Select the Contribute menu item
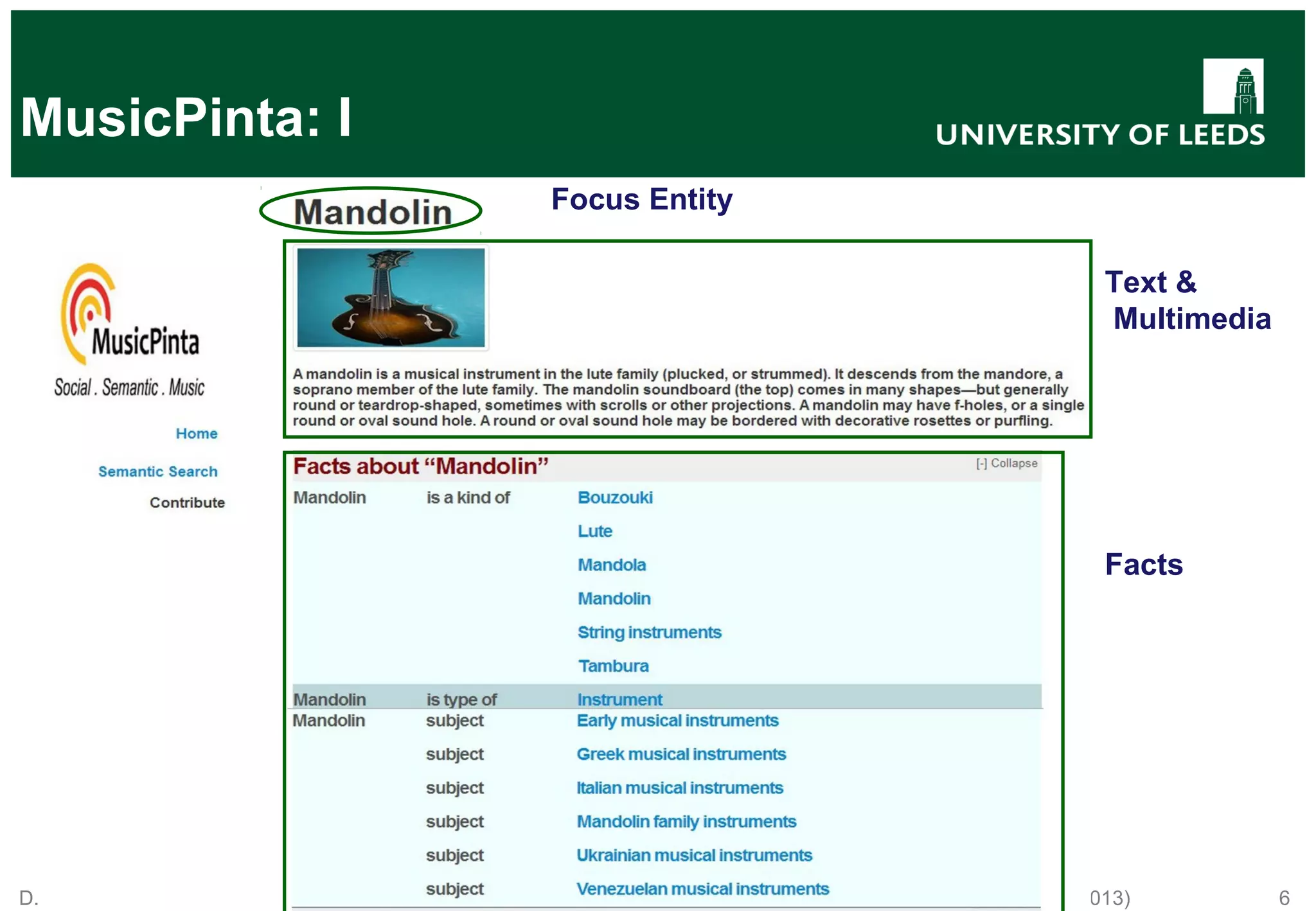 pyautogui.click(x=187, y=502)
